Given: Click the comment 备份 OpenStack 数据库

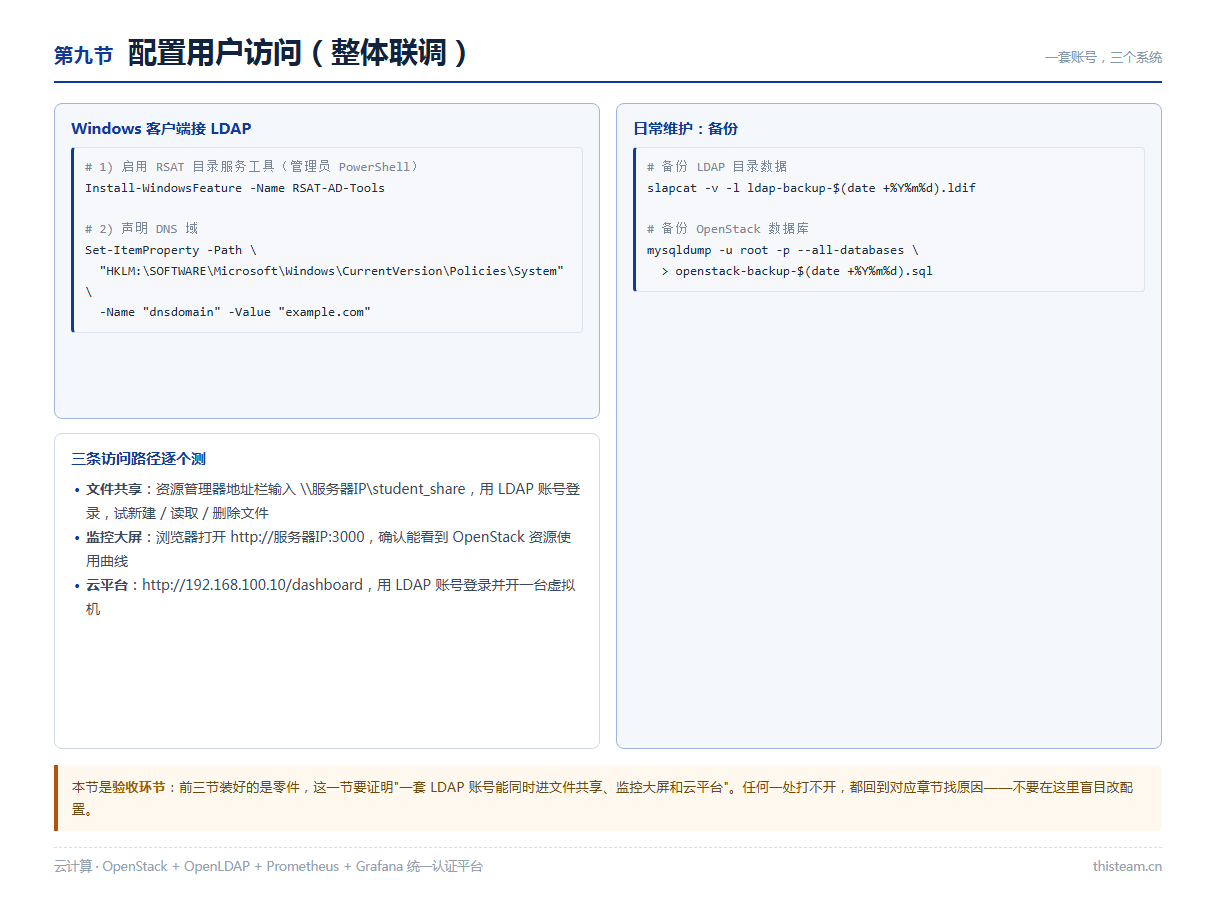Looking at the screenshot, I should (728, 229).
